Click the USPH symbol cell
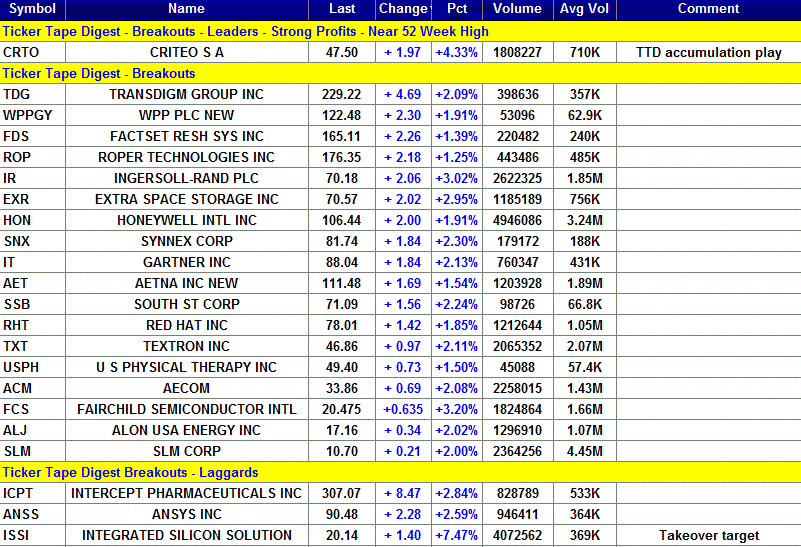This screenshot has width=801, height=547. pyautogui.click(x=32, y=367)
